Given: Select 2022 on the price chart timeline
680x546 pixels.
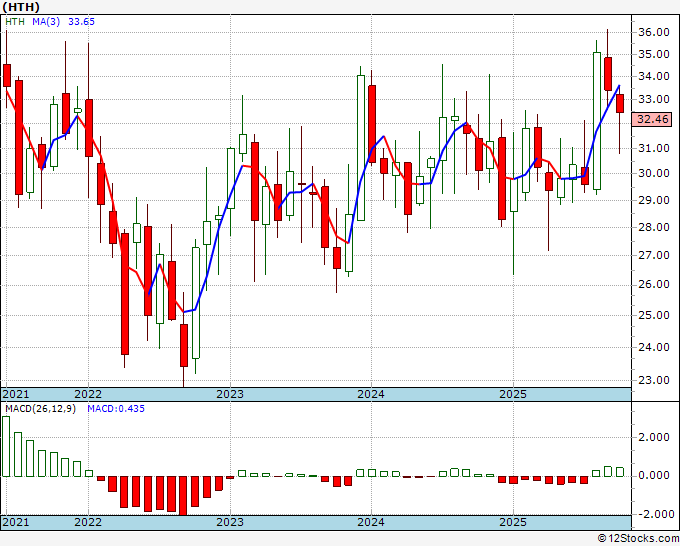Looking at the screenshot, I should 88,394.
